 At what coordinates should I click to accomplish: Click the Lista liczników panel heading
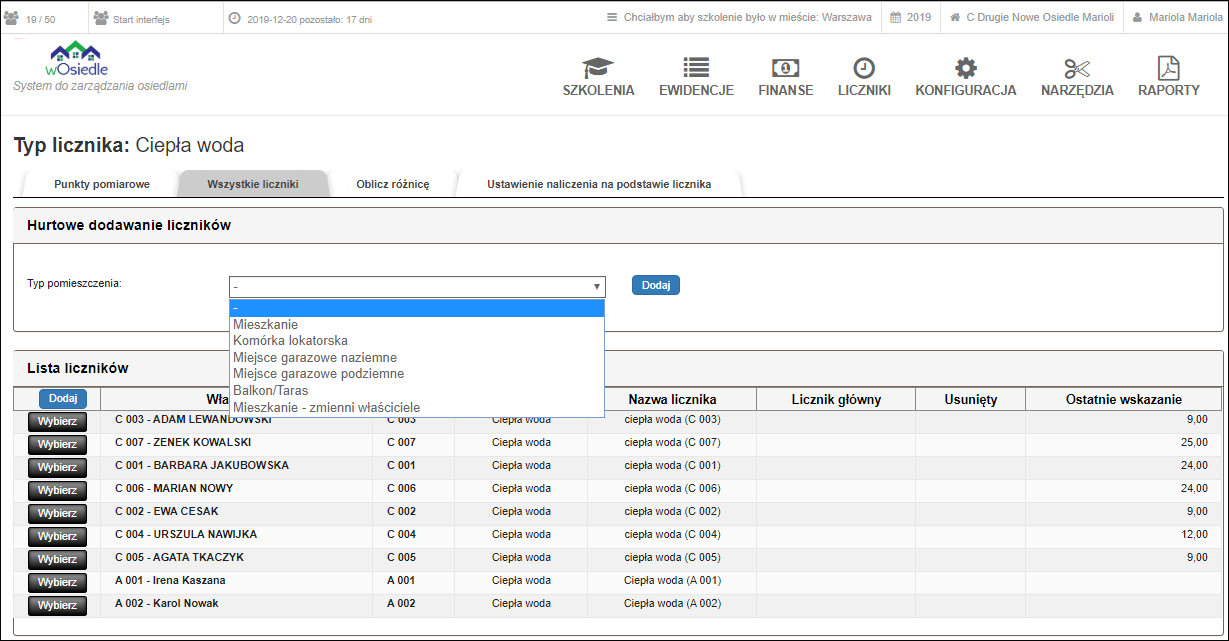78,368
